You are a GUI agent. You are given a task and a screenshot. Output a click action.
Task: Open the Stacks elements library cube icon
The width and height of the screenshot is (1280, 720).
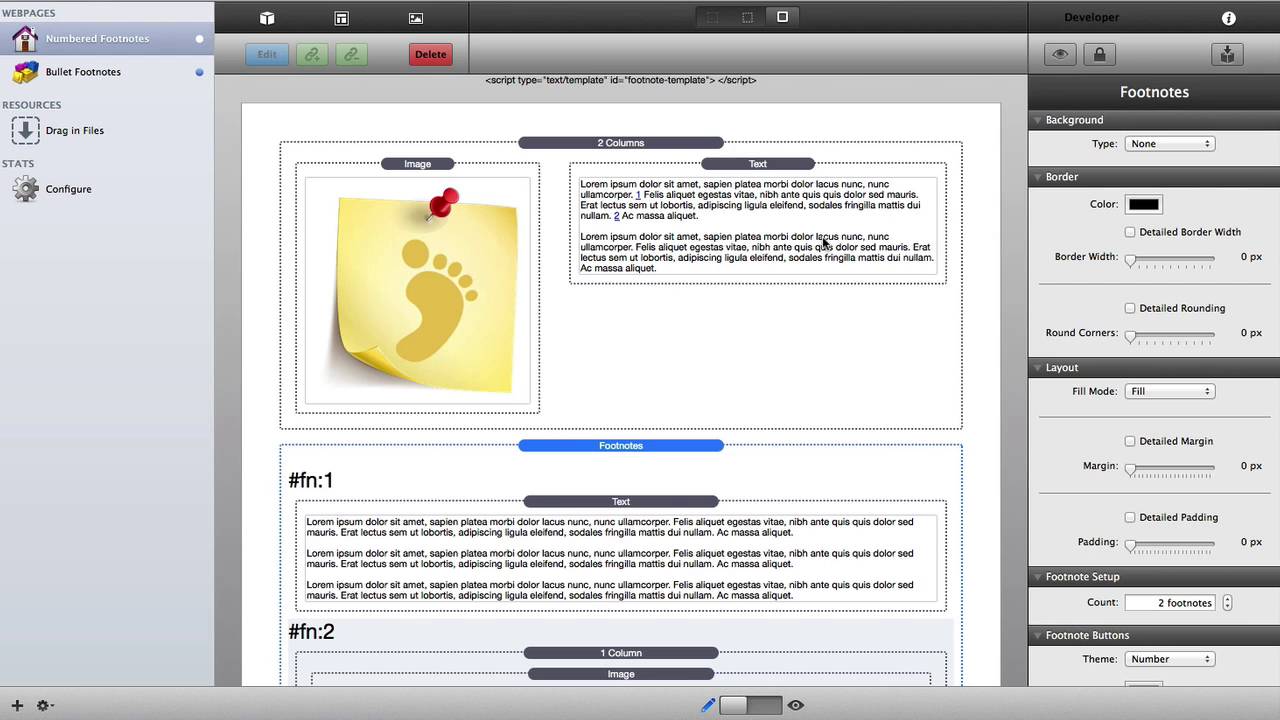(x=267, y=18)
